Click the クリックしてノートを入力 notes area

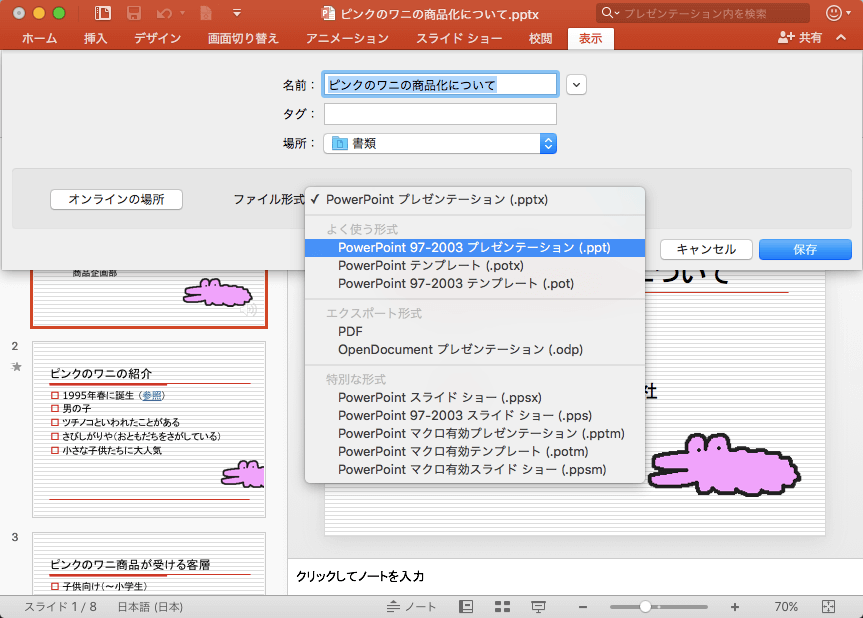tap(575, 576)
